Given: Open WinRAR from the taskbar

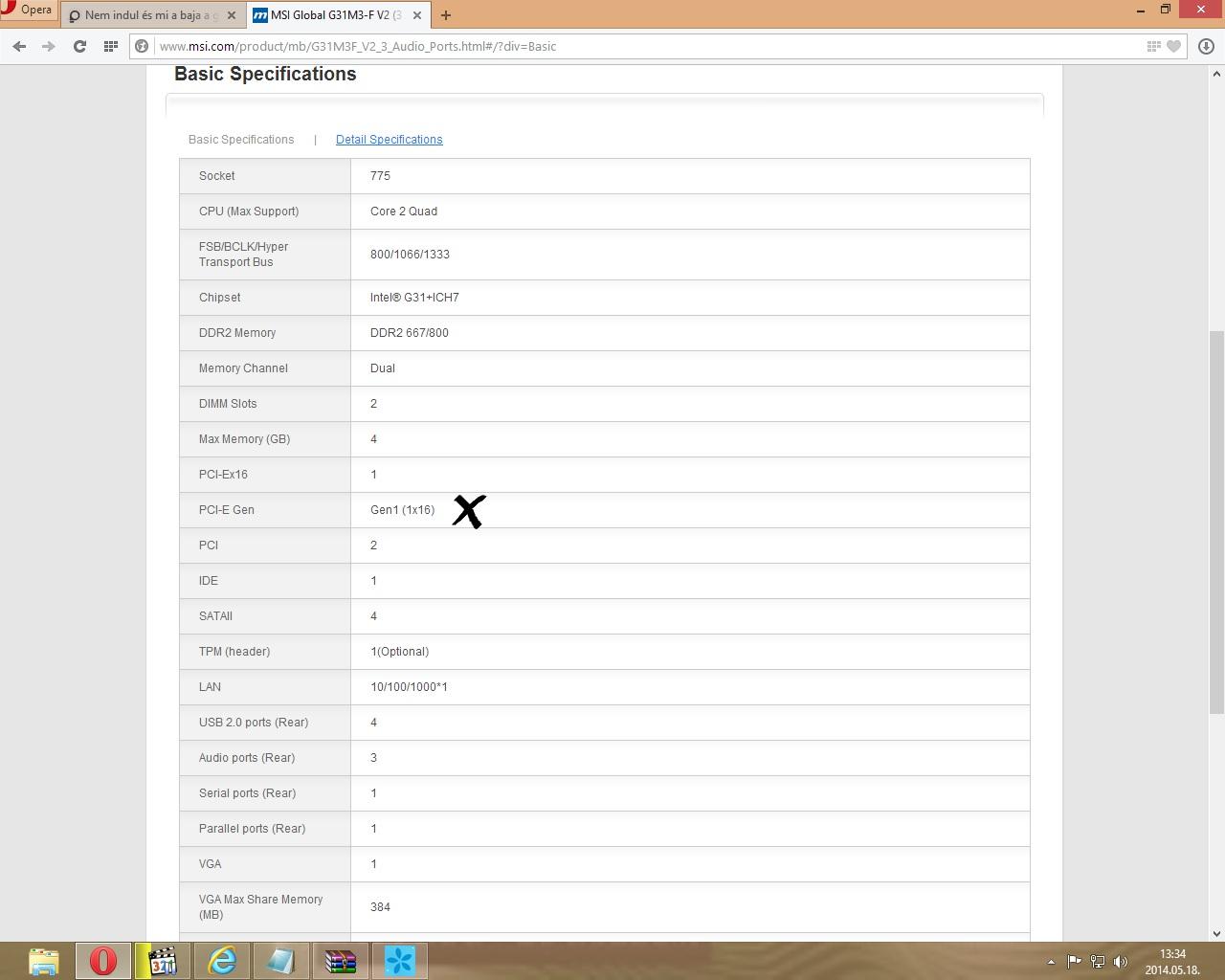Looking at the screenshot, I should (x=341, y=961).
